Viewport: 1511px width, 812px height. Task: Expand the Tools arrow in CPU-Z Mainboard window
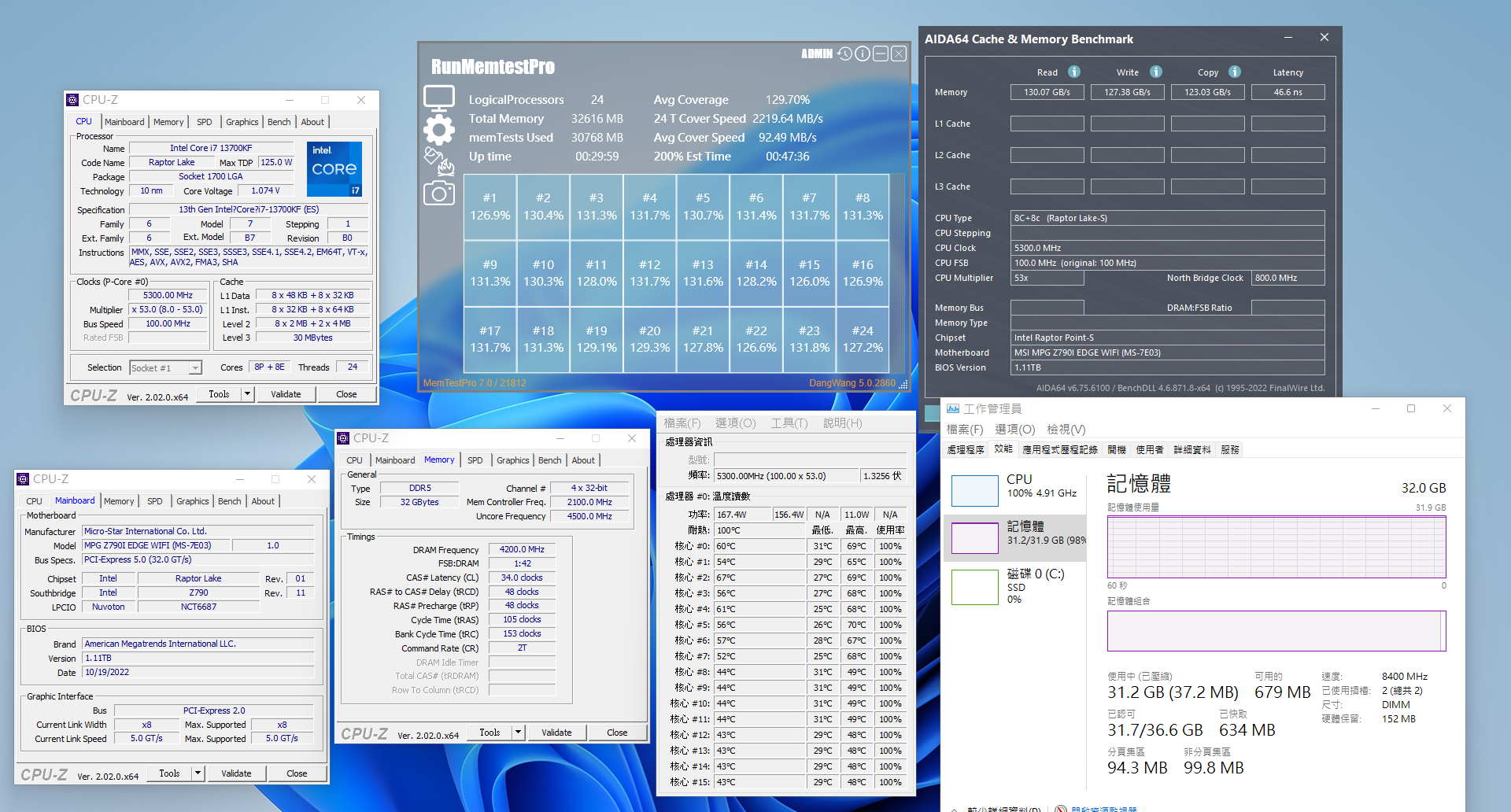coord(198,773)
